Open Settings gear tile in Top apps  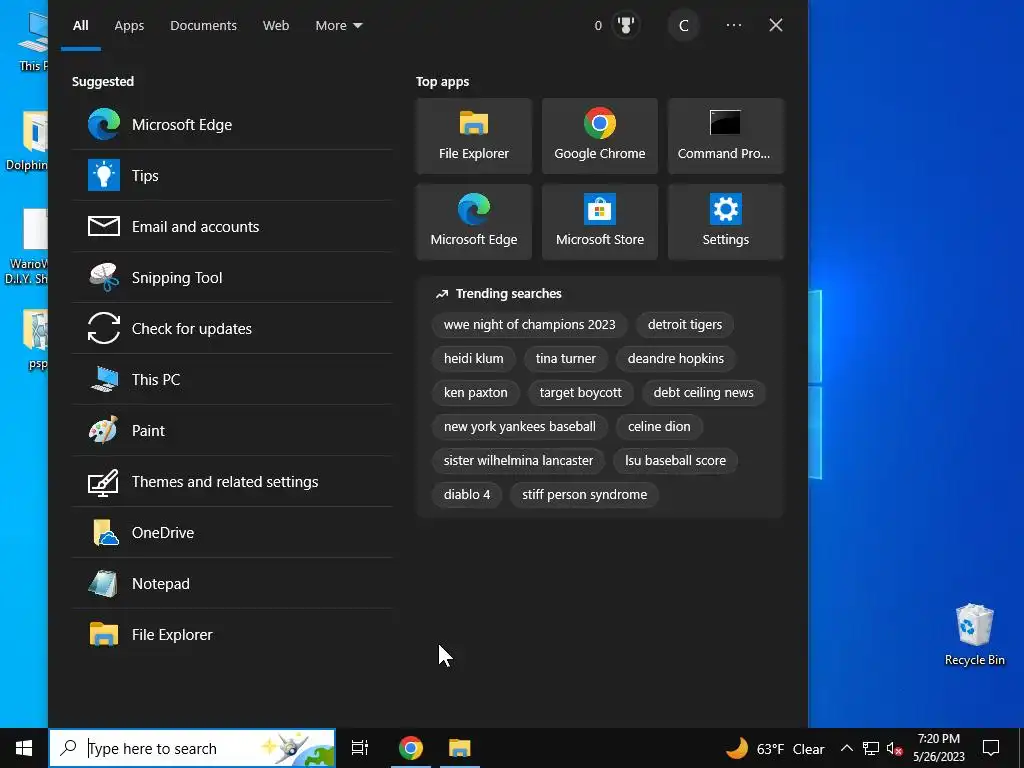point(726,222)
